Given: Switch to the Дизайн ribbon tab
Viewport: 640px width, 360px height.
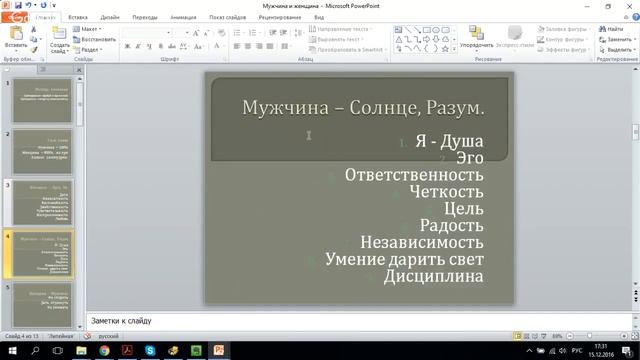Looking at the screenshot, I should pos(110,18).
